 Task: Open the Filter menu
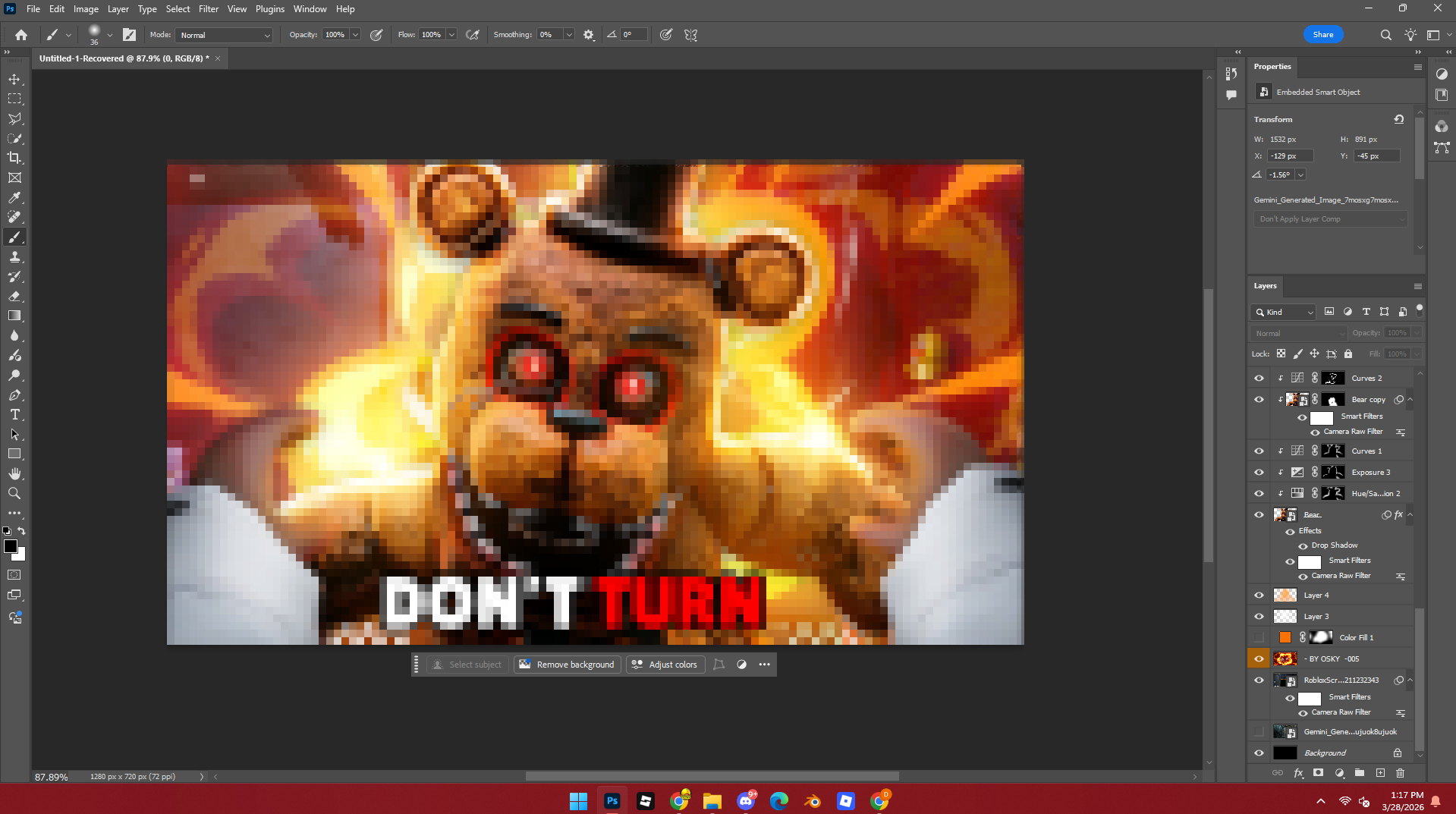[208, 9]
